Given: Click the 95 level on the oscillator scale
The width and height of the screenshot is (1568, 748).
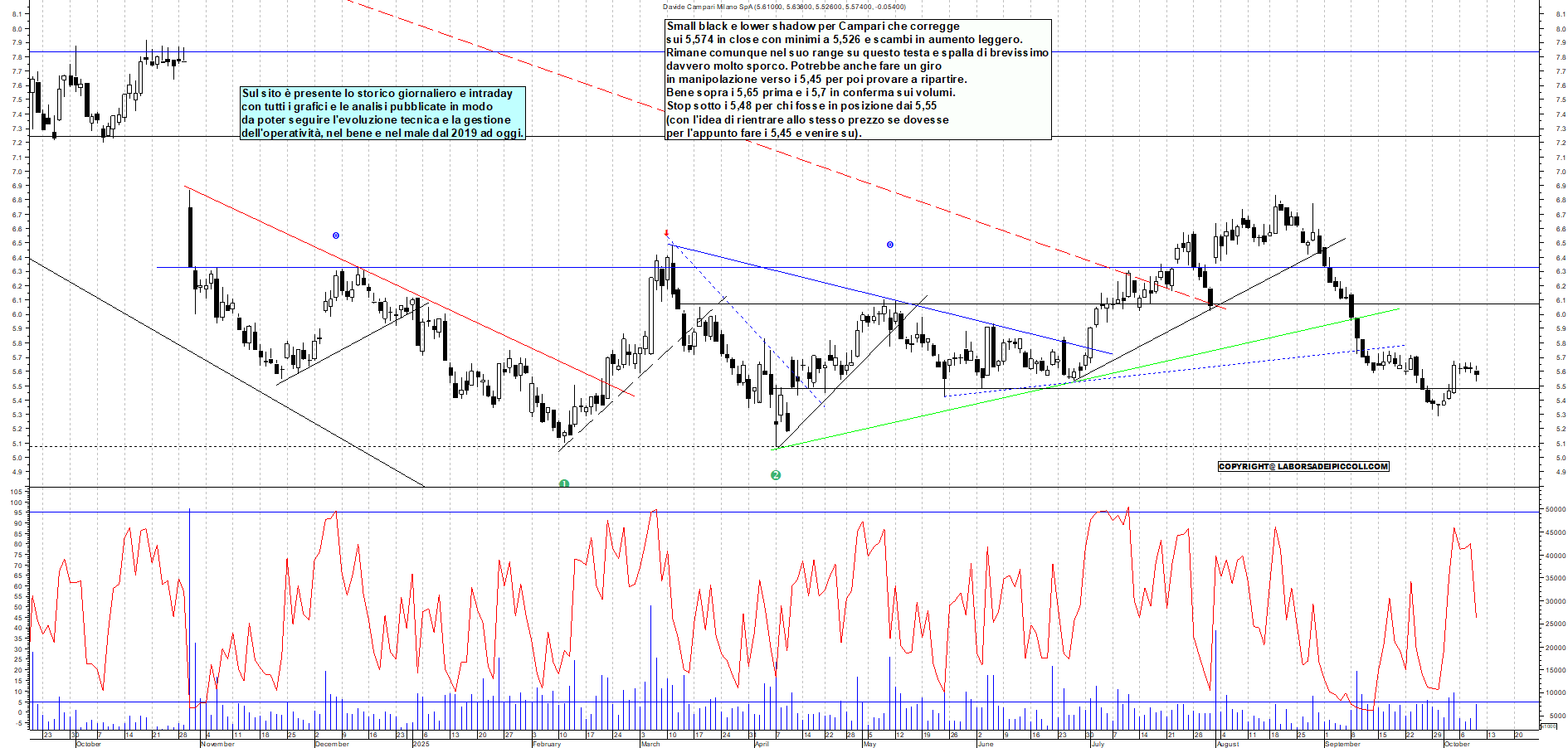Looking at the screenshot, I should coord(17,512).
